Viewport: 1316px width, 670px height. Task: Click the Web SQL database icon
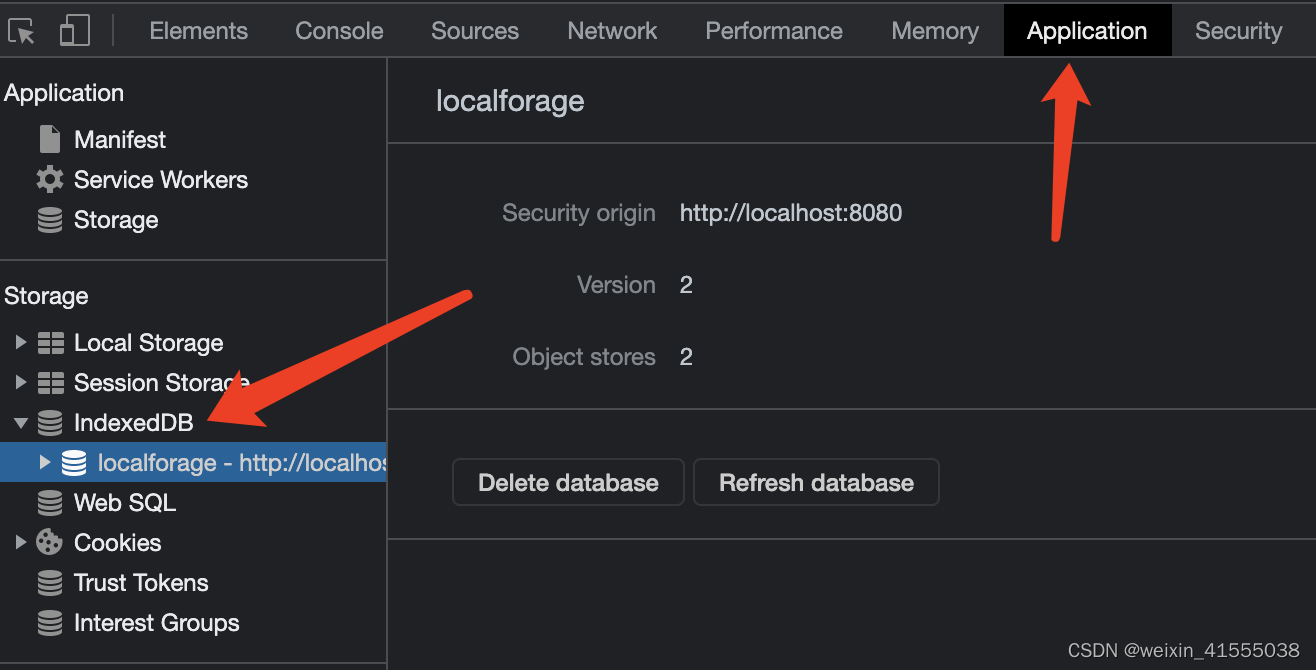pyautogui.click(x=50, y=502)
